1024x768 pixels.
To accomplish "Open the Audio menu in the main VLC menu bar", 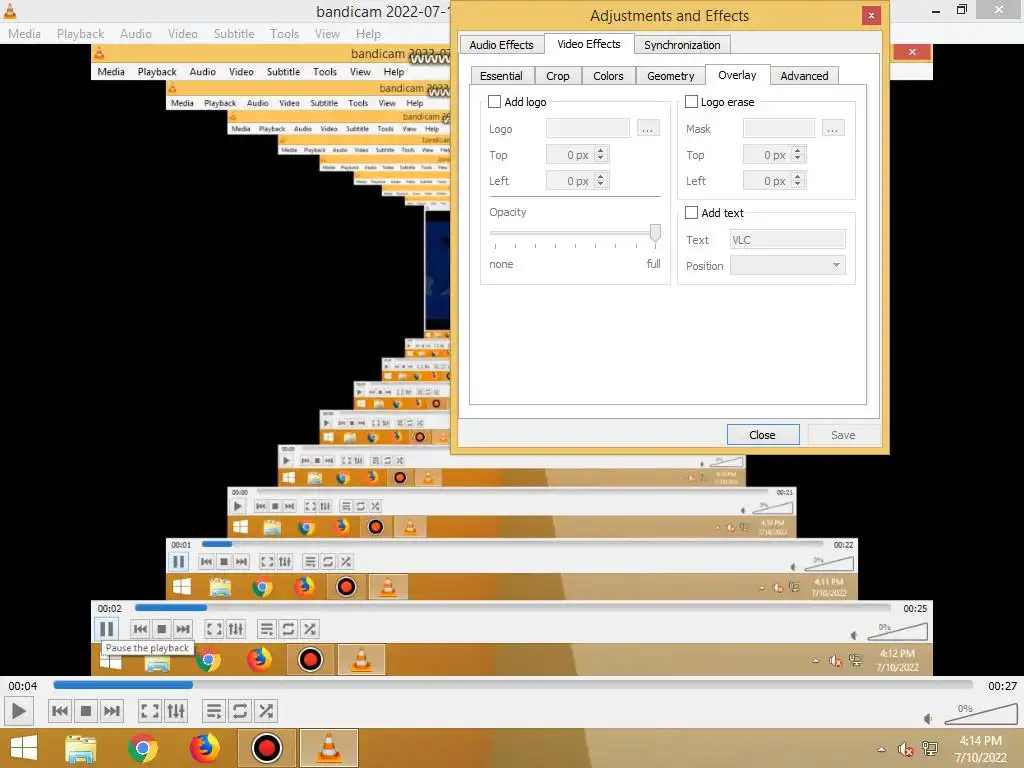I will coord(136,33).
